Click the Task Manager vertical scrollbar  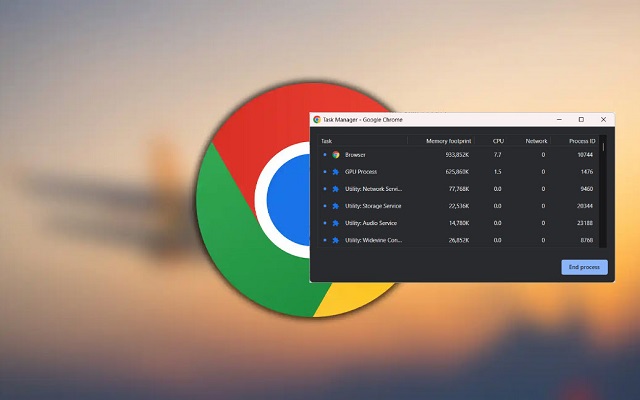(x=603, y=191)
